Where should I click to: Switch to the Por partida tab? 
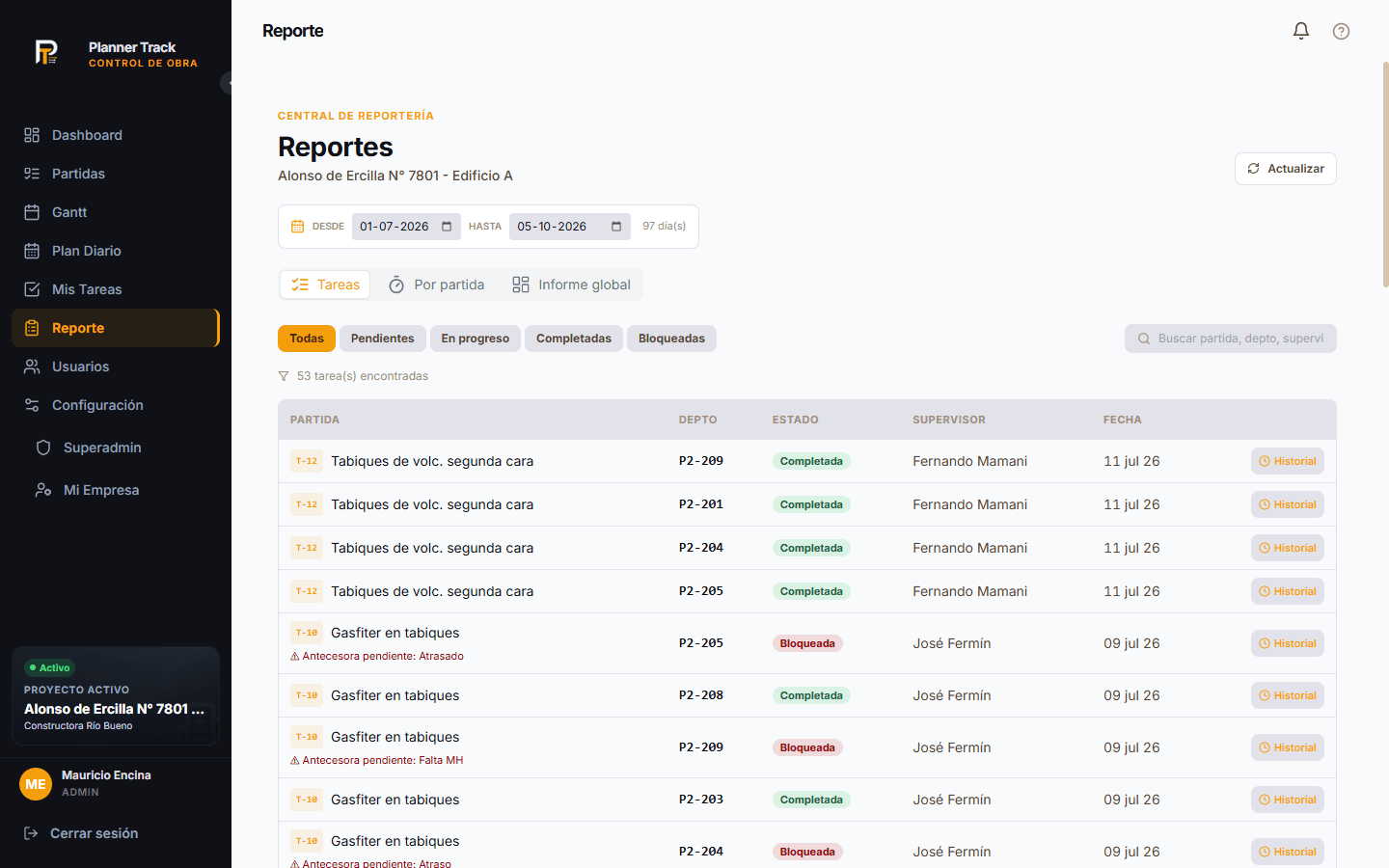[436, 285]
